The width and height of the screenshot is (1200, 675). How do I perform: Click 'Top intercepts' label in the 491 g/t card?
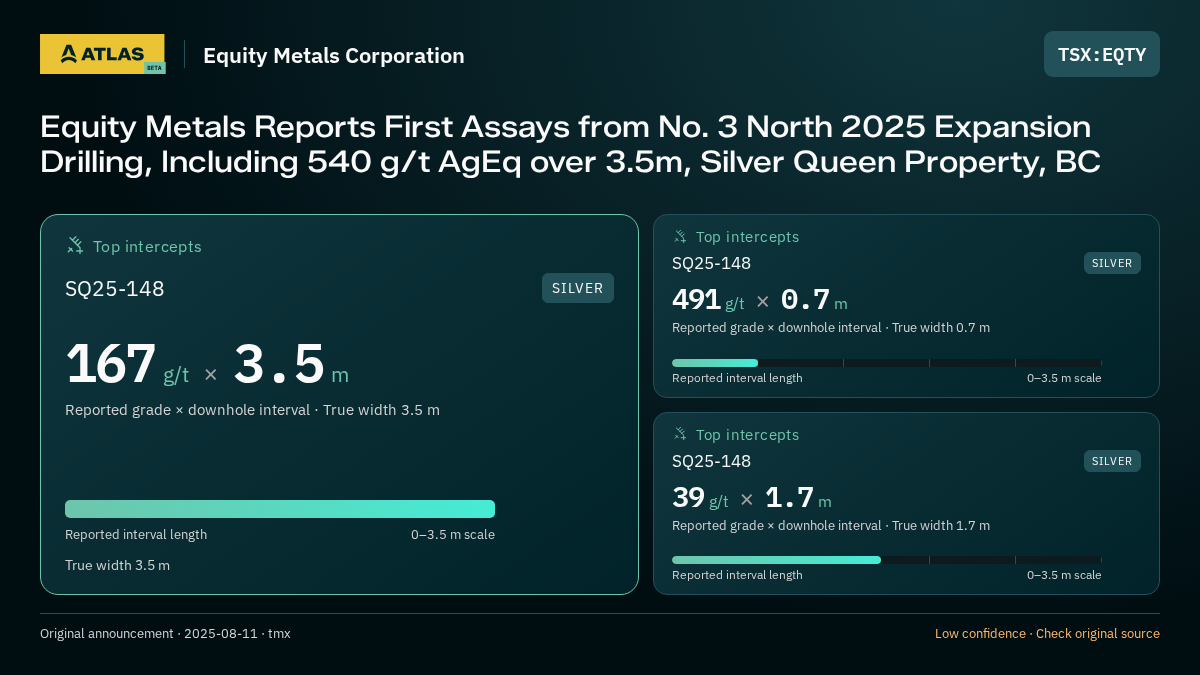click(x=747, y=237)
